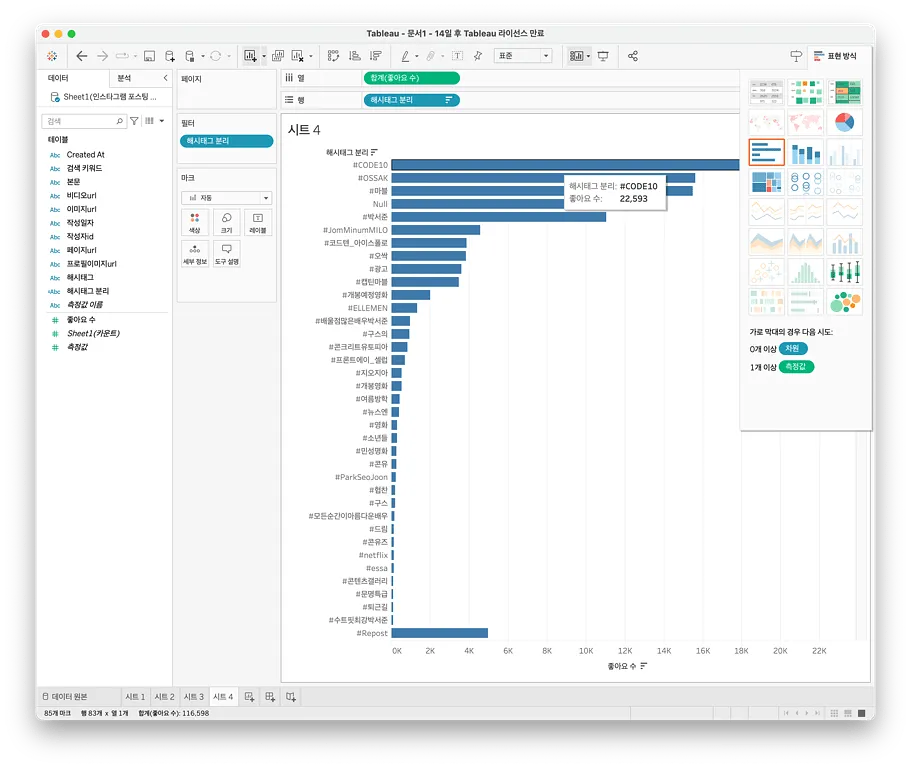Click the 크기 (size) mark button
This screenshot has height=768, width=911.
[x=226, y=222]
